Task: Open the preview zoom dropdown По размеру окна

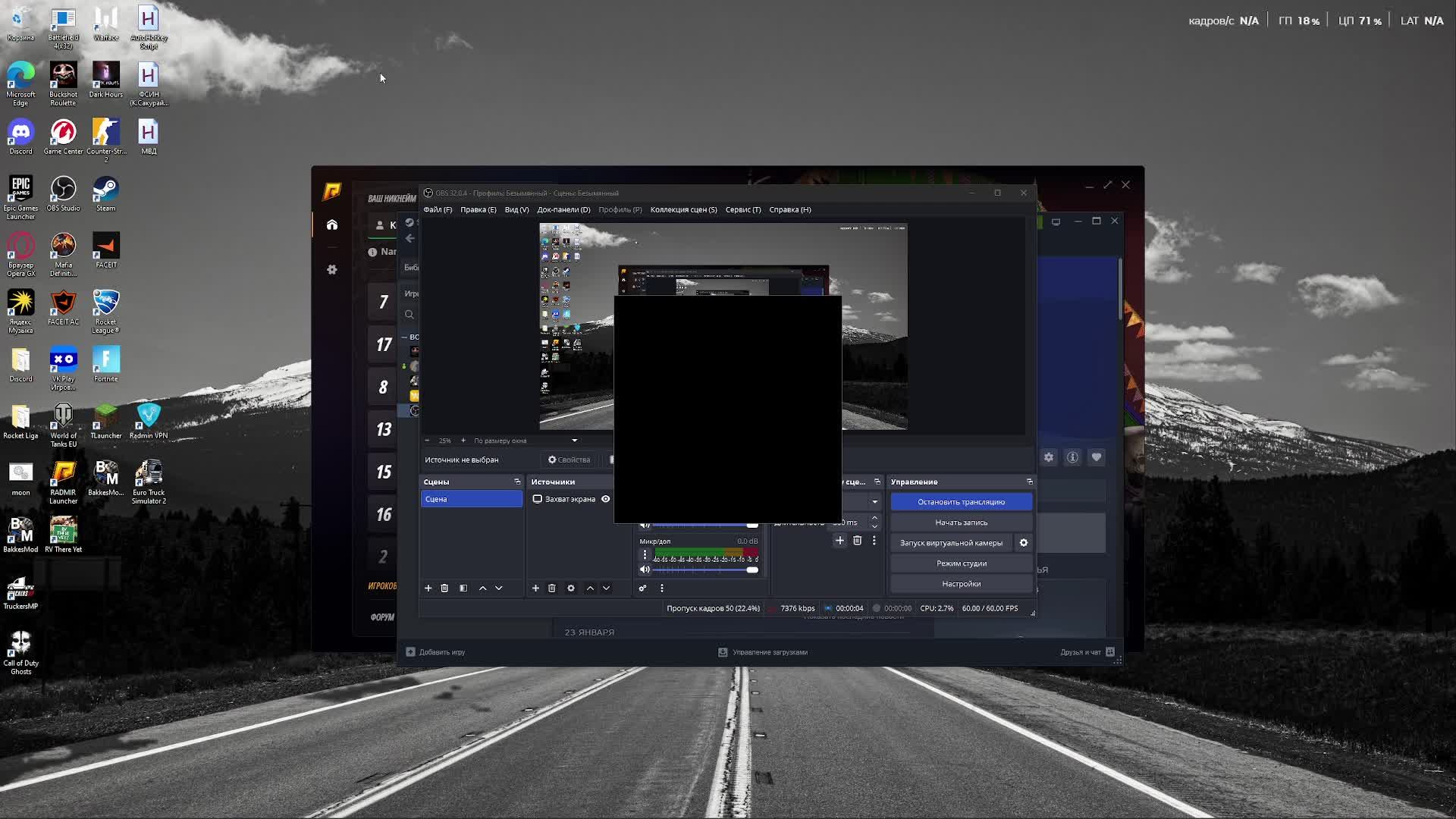Action: [x=523, y=441]
